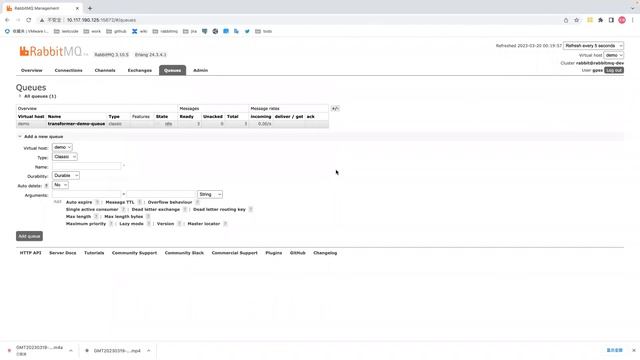The height and width of the screenshot is (360, 640).
Task: Click the help icon beside Auto delete label
Action: point(46,186)
